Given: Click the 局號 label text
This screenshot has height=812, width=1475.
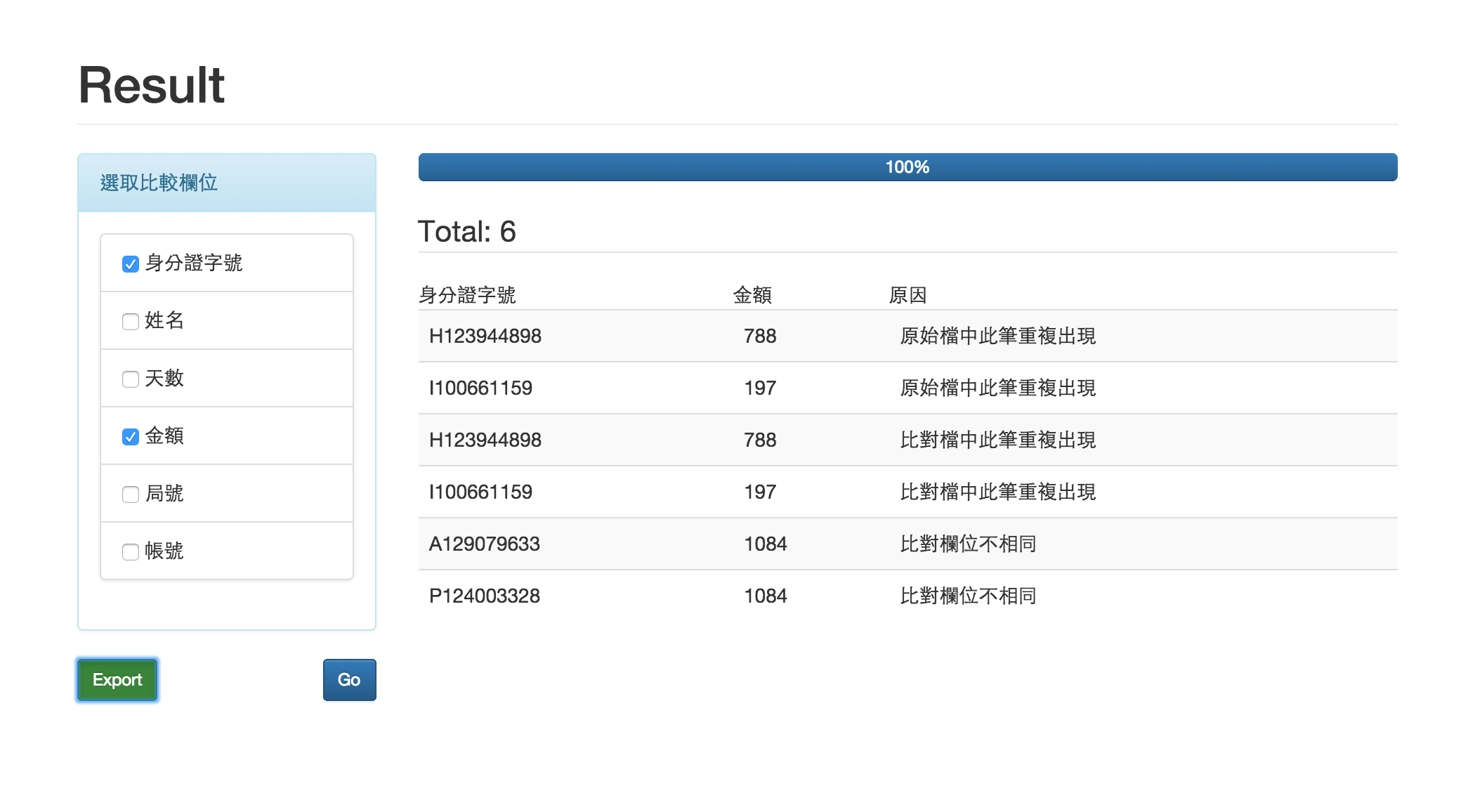Looking at the screenshot, I should [x=164, y=493].
